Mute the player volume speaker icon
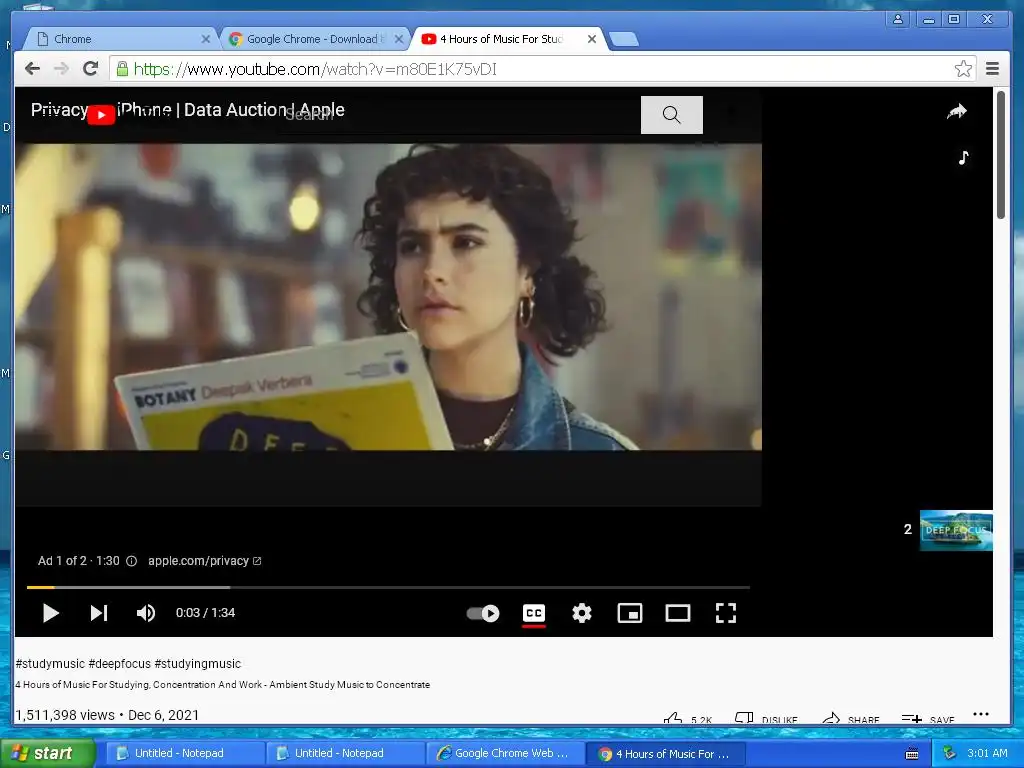This screenshot has height=768, width=1024. click(x=146, y=613)
